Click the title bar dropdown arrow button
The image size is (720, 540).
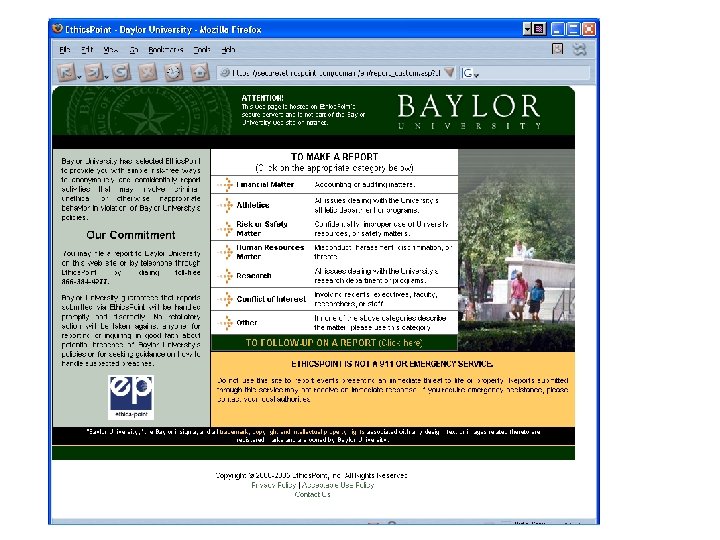[x=527, y=29]
